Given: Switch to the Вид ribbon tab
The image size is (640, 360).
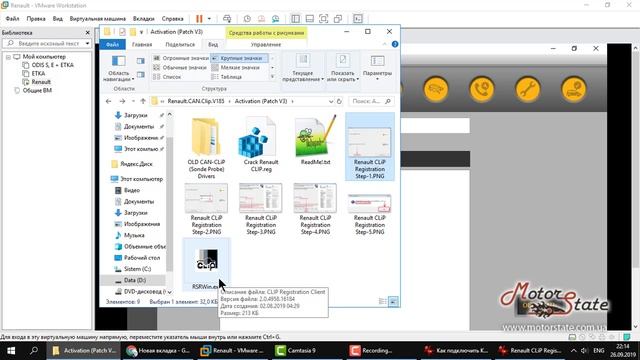Looking at the screenshot, I should pos(213,44).
